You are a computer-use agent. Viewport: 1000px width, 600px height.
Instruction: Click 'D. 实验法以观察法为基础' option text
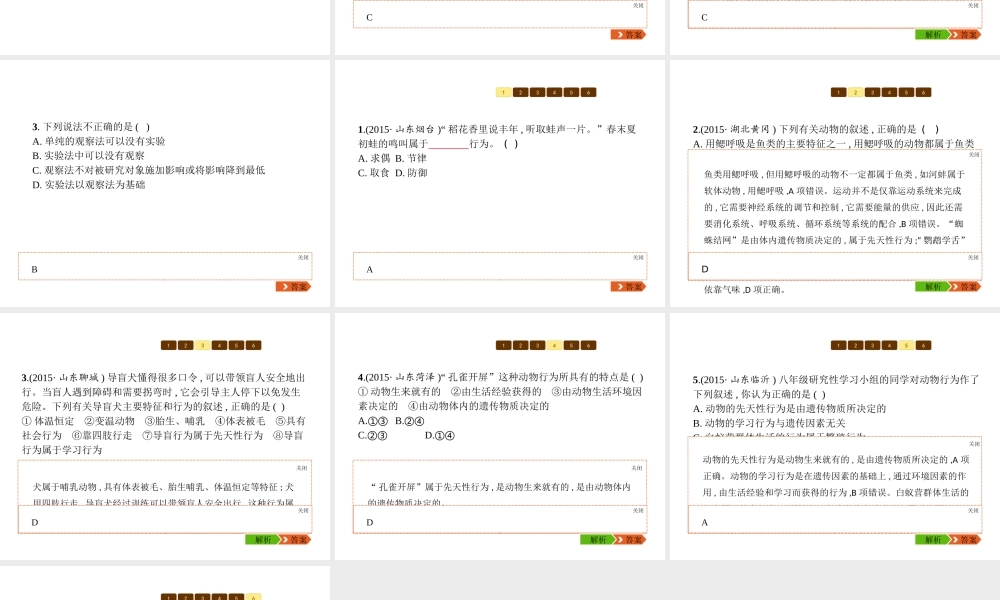pos(89,185)
